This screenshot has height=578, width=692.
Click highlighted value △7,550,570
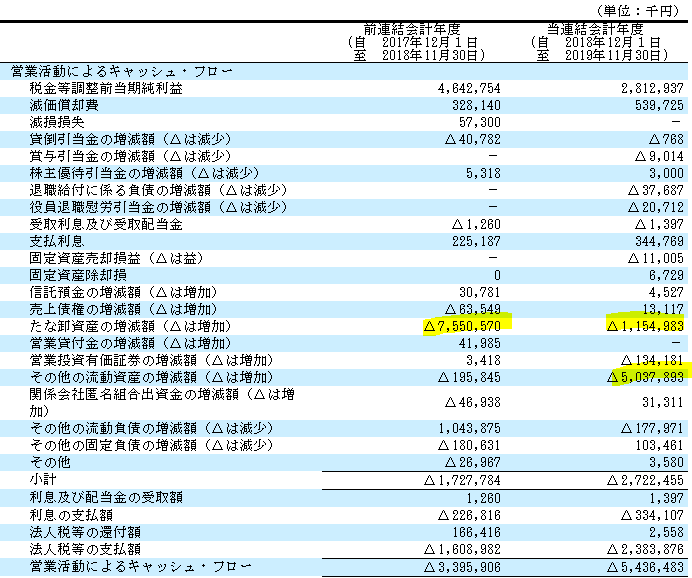click(462, 326)
